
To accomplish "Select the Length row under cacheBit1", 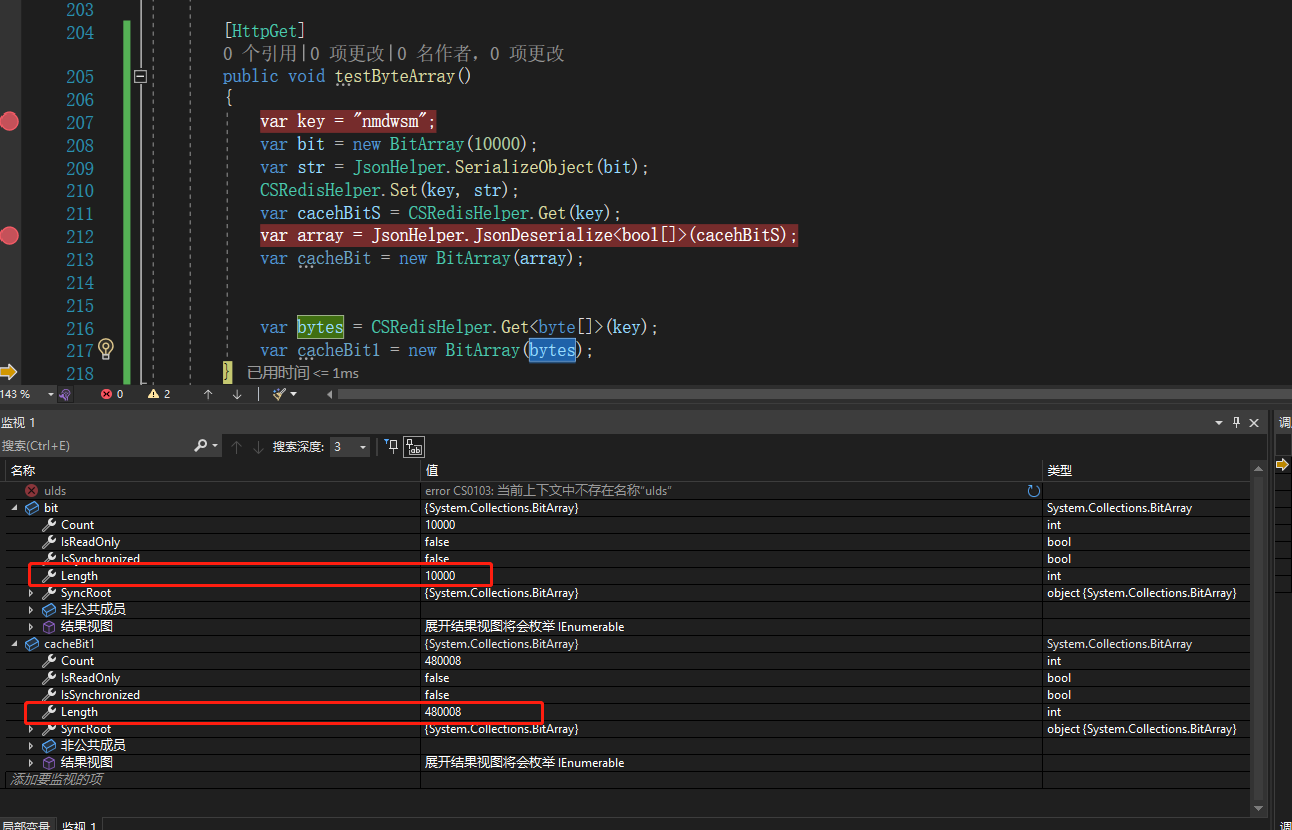I will [627, 712].
